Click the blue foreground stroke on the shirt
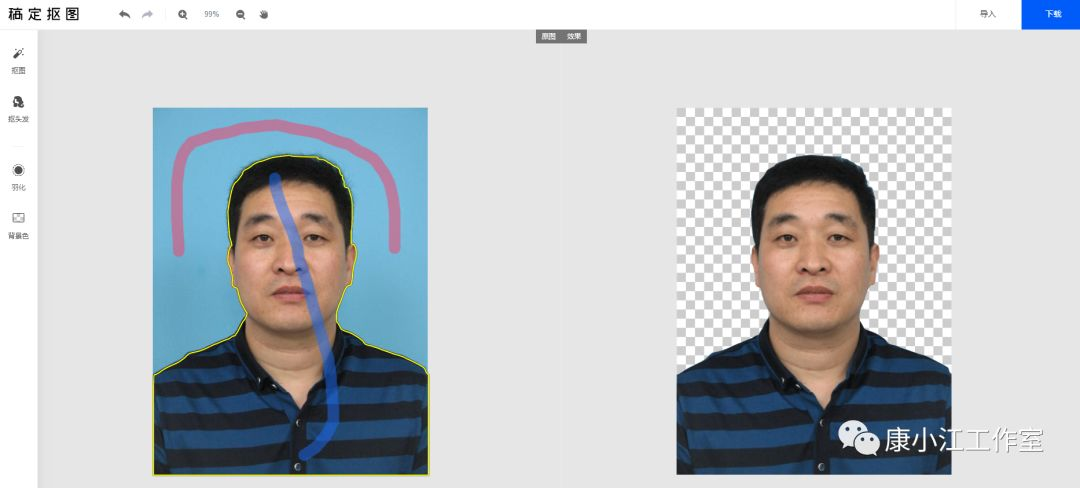The width and height of the screenshot is (1080, 488). (x=328, y=400)
